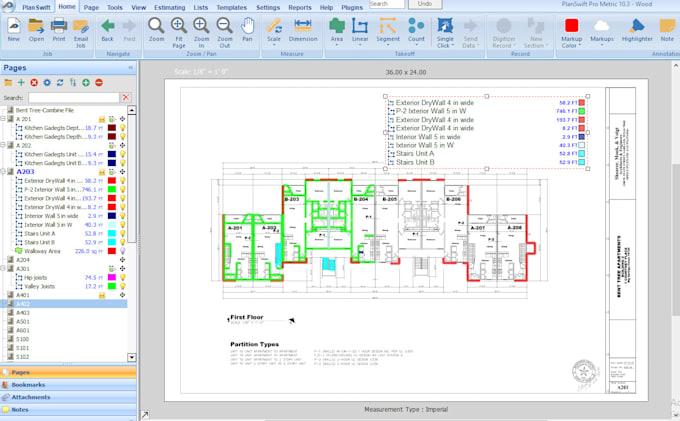Screen dimensions: 680x421
Task: Zoom Out of the drawing
Action: pyautogui.click(x=225, y=33)
